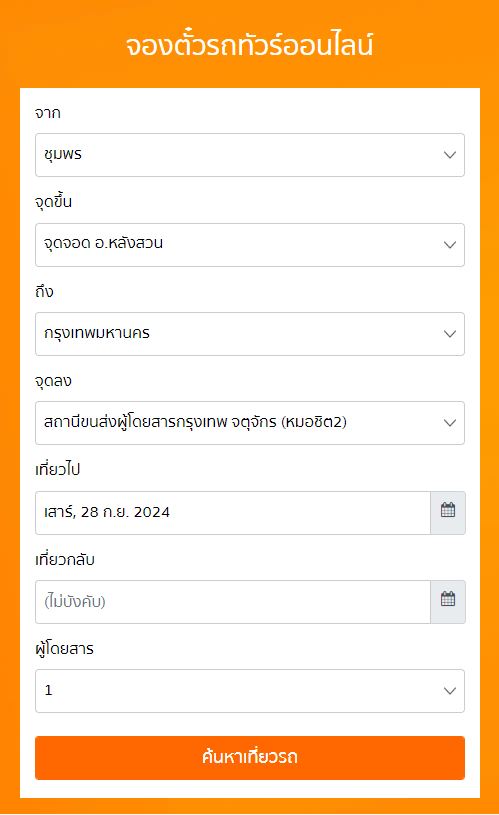Click the จุดลง field label

coord(53,380)
